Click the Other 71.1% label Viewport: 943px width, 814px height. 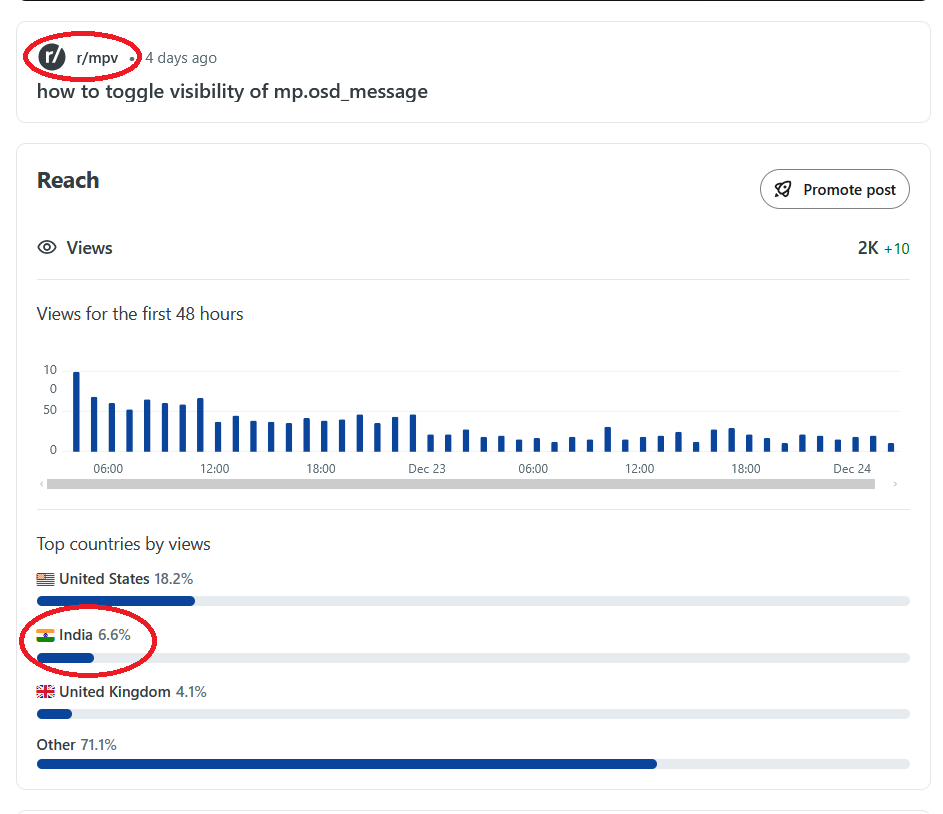click(76, 745)
